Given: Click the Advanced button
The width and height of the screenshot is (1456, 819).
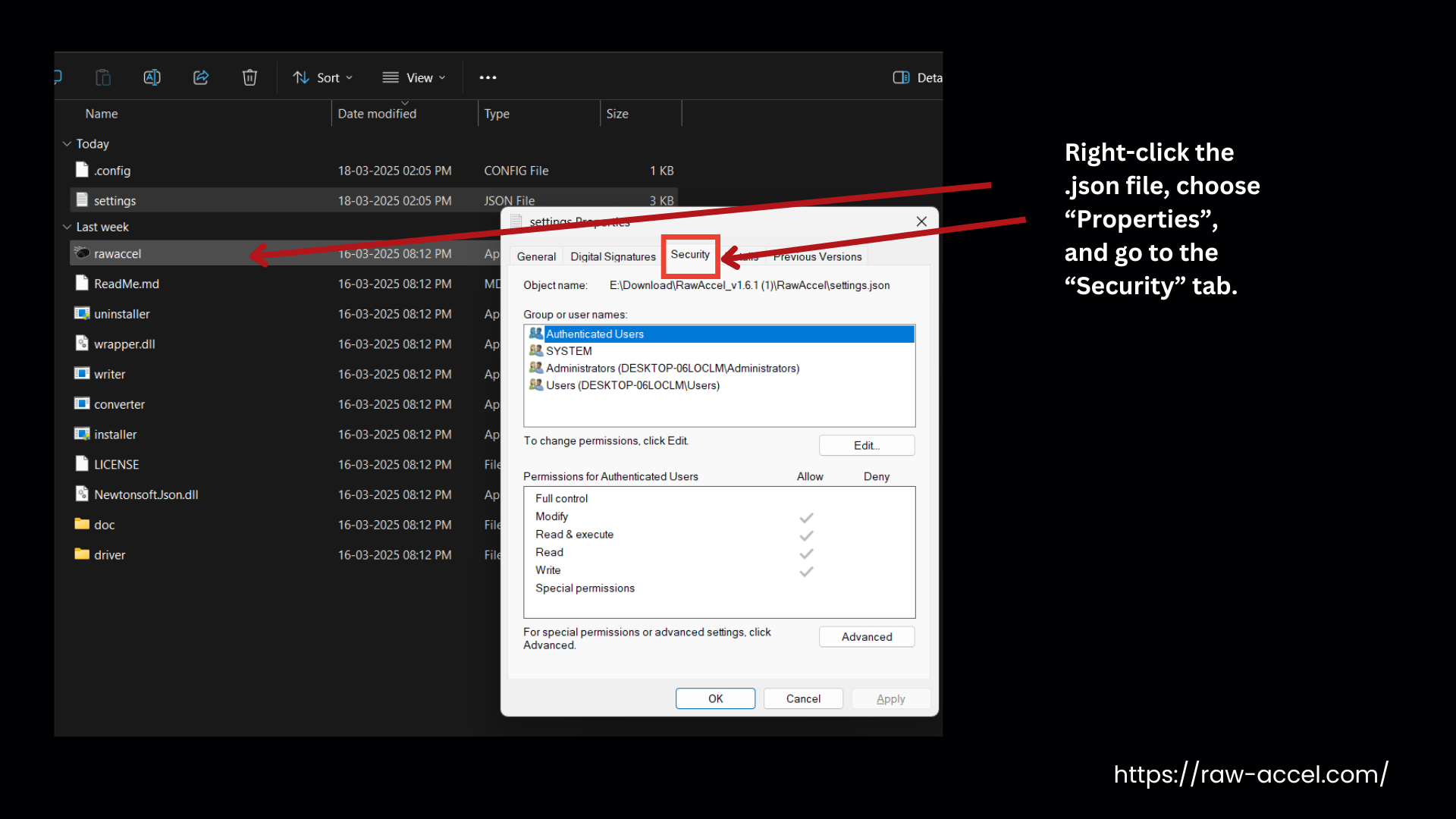Looking at the screenshot, I should tap(867, 637).
